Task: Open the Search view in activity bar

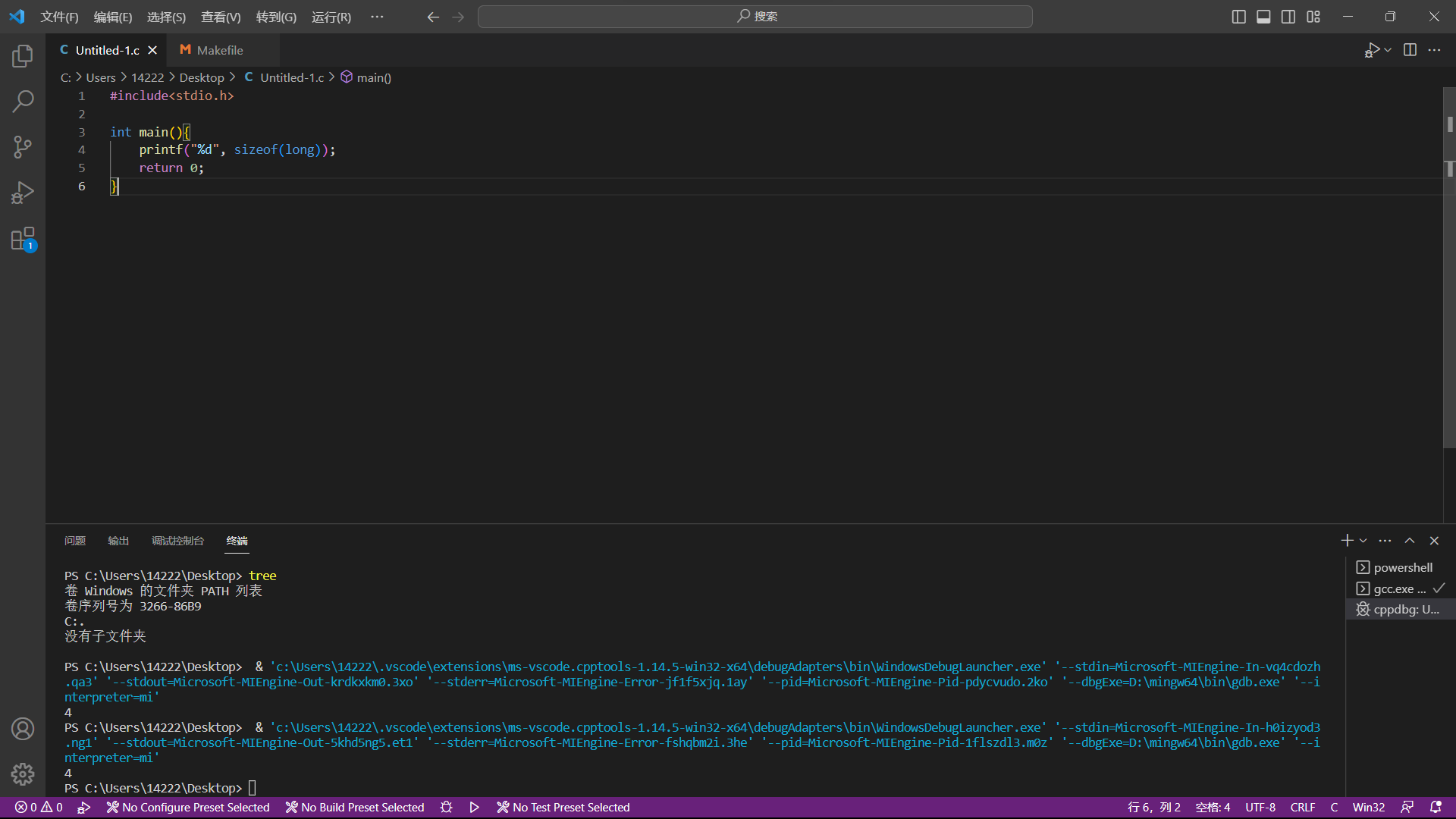Action: tap(23, 101)
